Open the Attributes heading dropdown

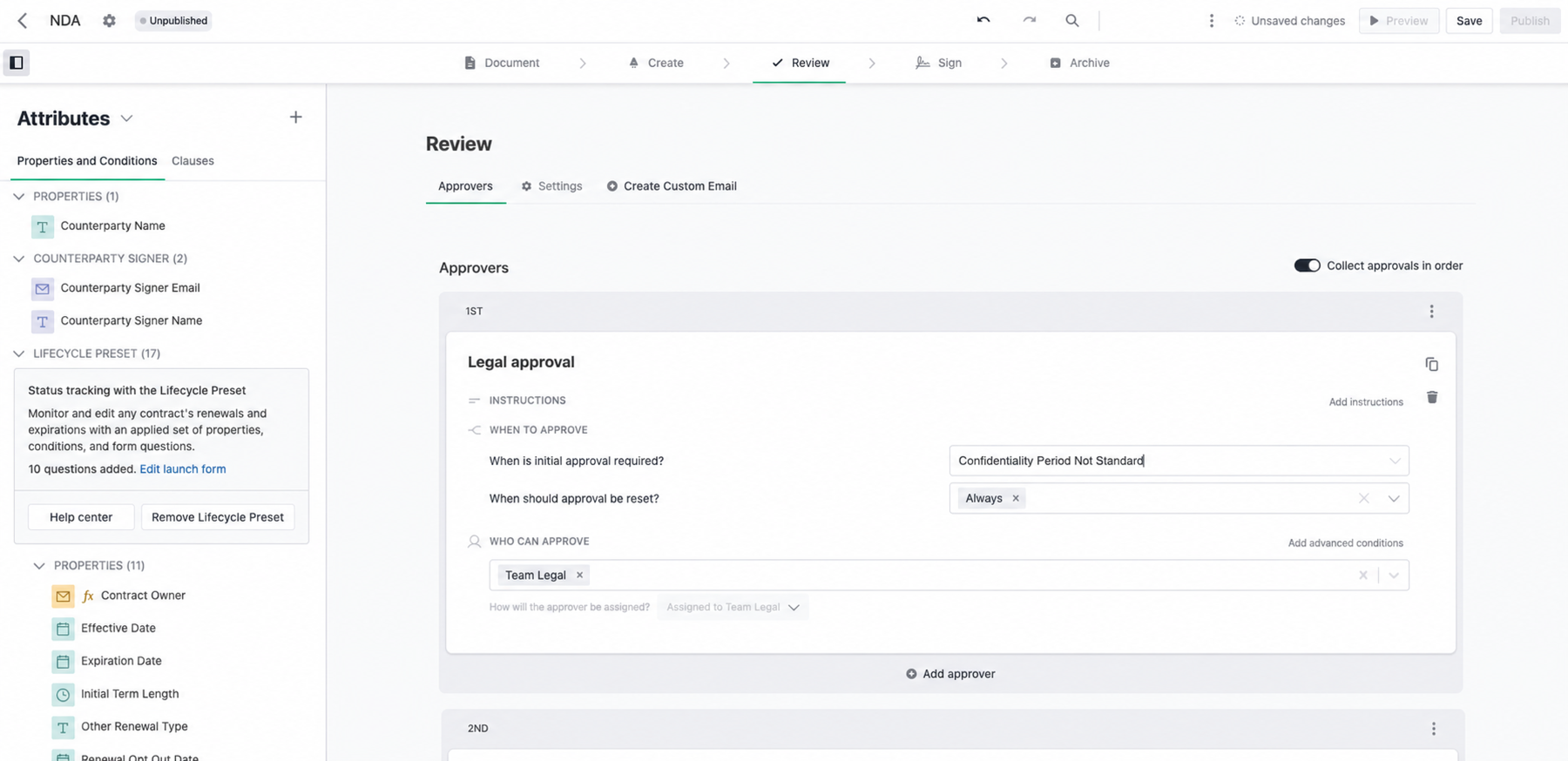(x=126, y=118)
